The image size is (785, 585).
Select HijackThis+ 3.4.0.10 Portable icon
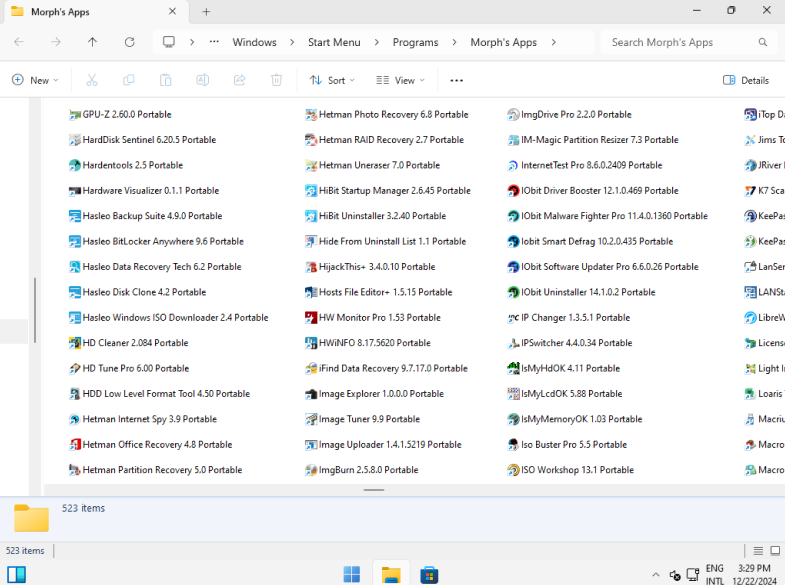(311, 267)
